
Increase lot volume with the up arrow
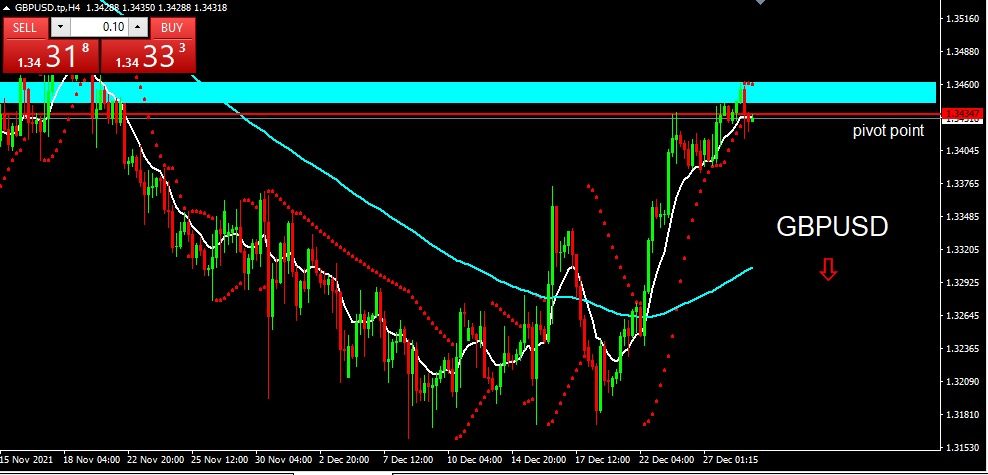click(x=139, y=27)
